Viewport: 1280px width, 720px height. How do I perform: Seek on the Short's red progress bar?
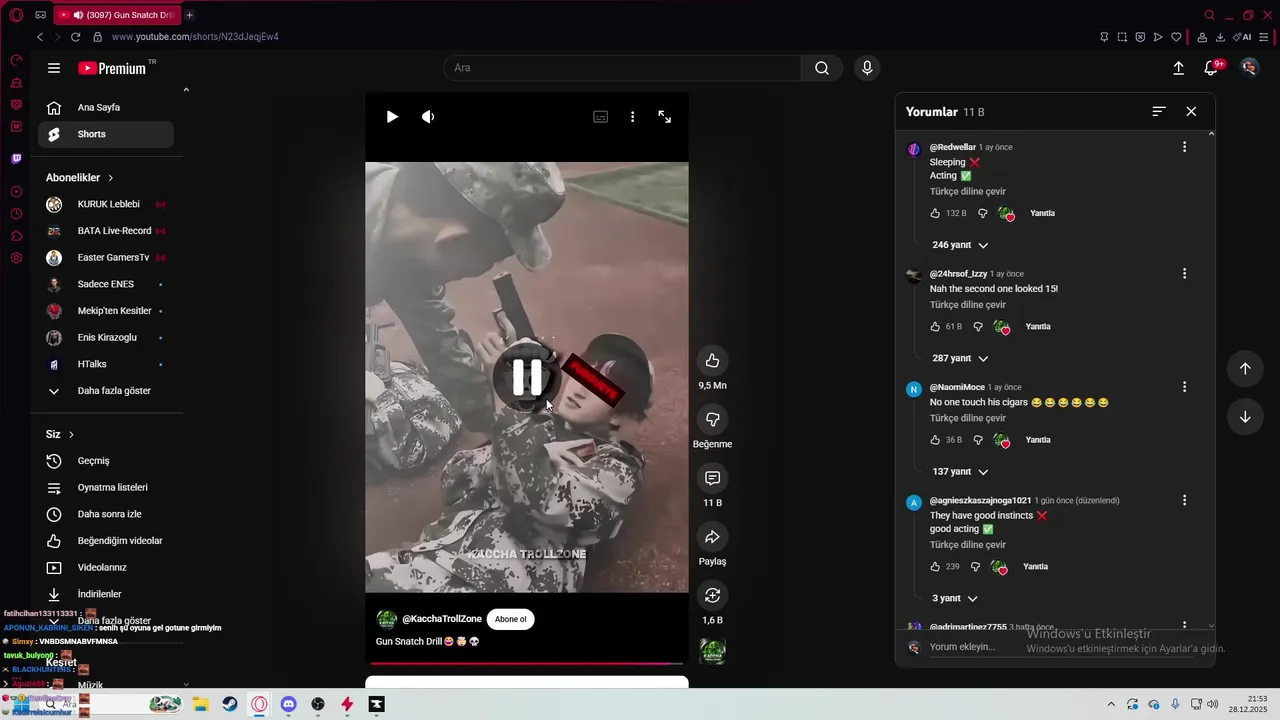[x=527, y=663]
